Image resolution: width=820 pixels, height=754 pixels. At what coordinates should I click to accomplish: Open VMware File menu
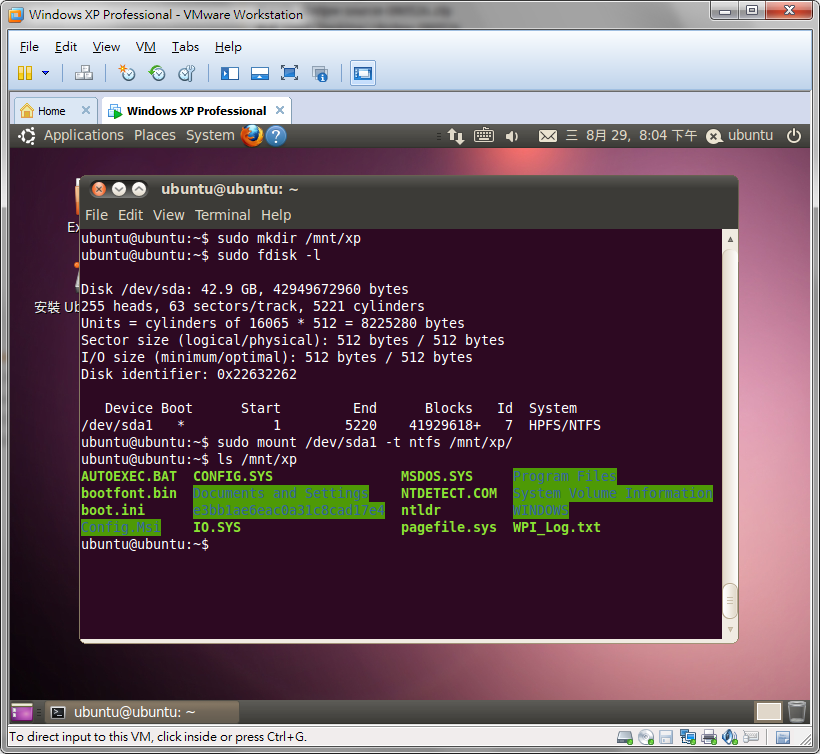tap(29, 47)
